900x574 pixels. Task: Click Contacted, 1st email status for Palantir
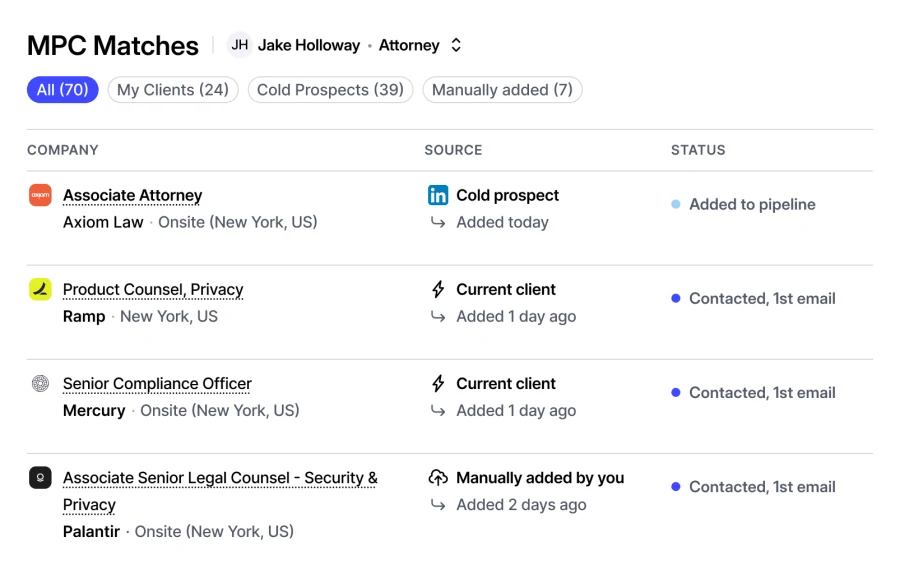[x=753, y=487]
